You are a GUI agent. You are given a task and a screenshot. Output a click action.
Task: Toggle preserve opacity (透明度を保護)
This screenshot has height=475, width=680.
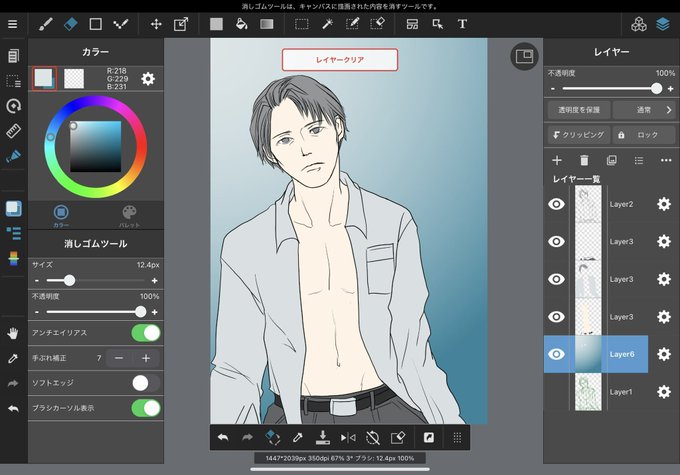point(579,110)
